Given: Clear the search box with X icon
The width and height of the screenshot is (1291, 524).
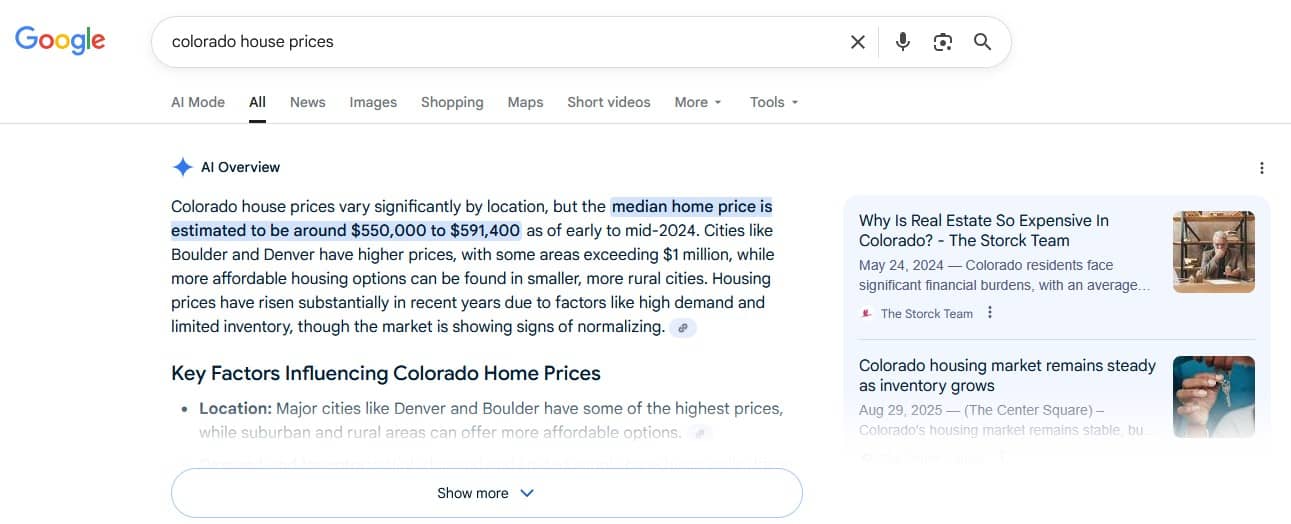Looking at the screenshot, I should (857, 42).
